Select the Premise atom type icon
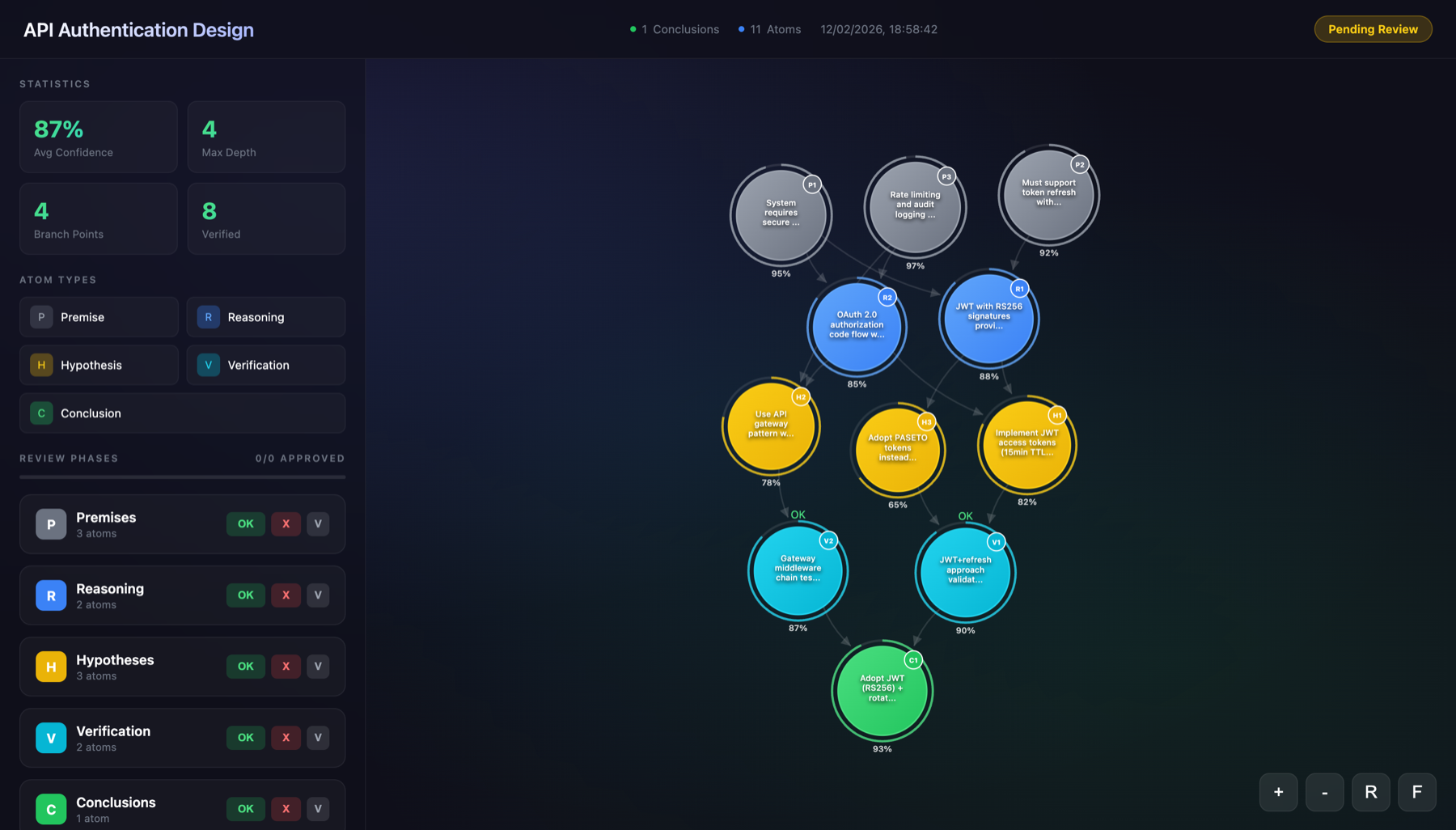The image size is (1456, 830). 41,316
